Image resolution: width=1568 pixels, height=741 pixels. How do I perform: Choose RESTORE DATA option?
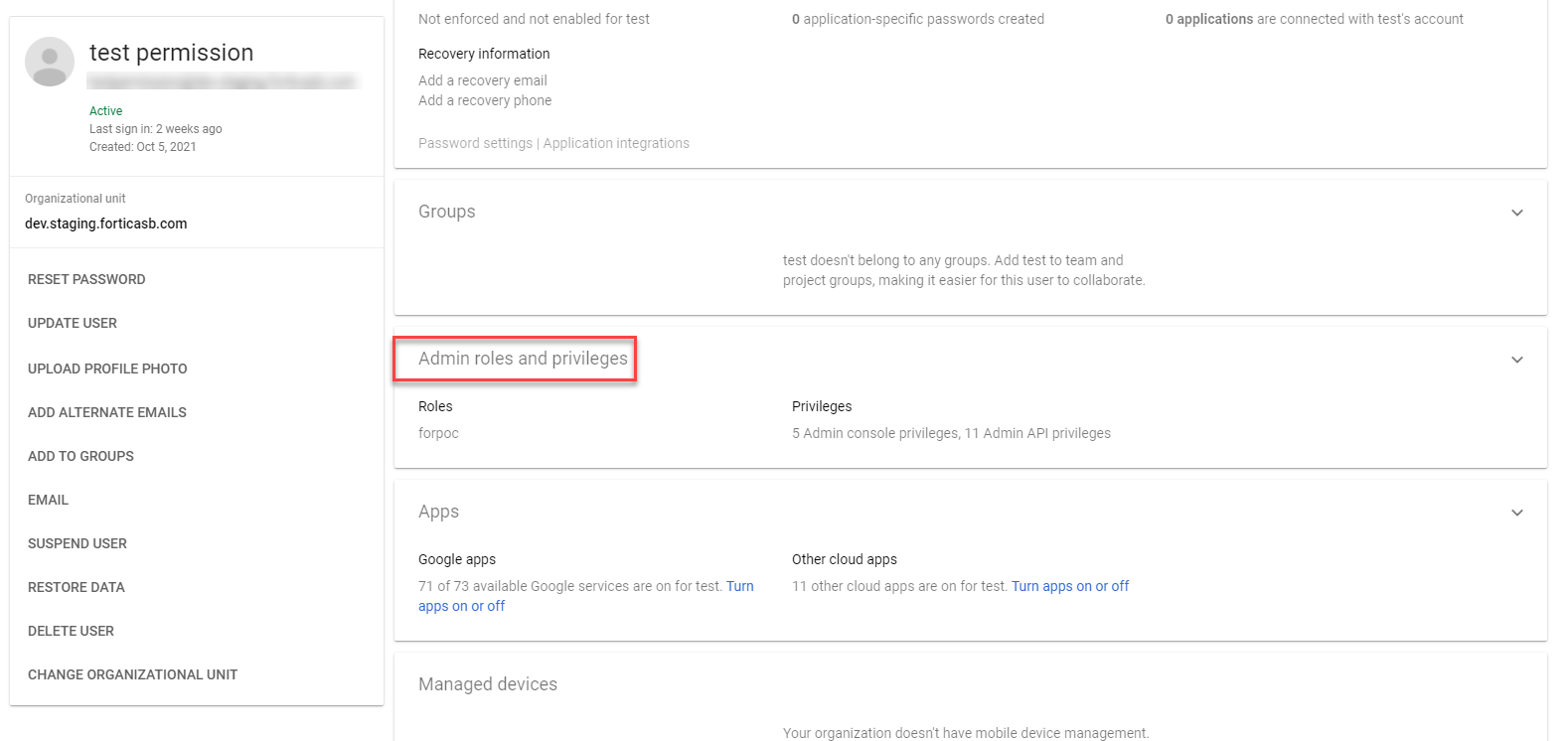coord(76,587)
